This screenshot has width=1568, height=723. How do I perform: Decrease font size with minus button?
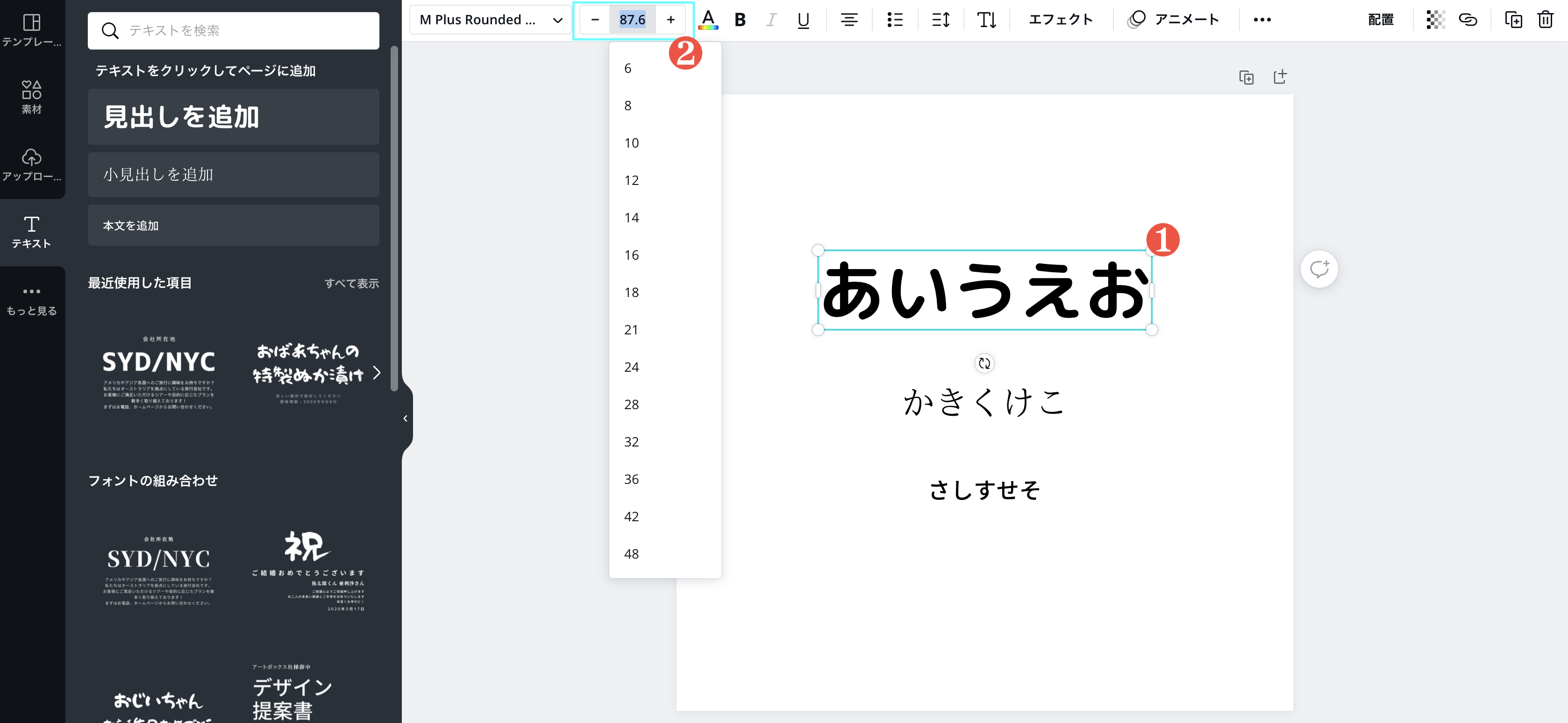point(595,20)
